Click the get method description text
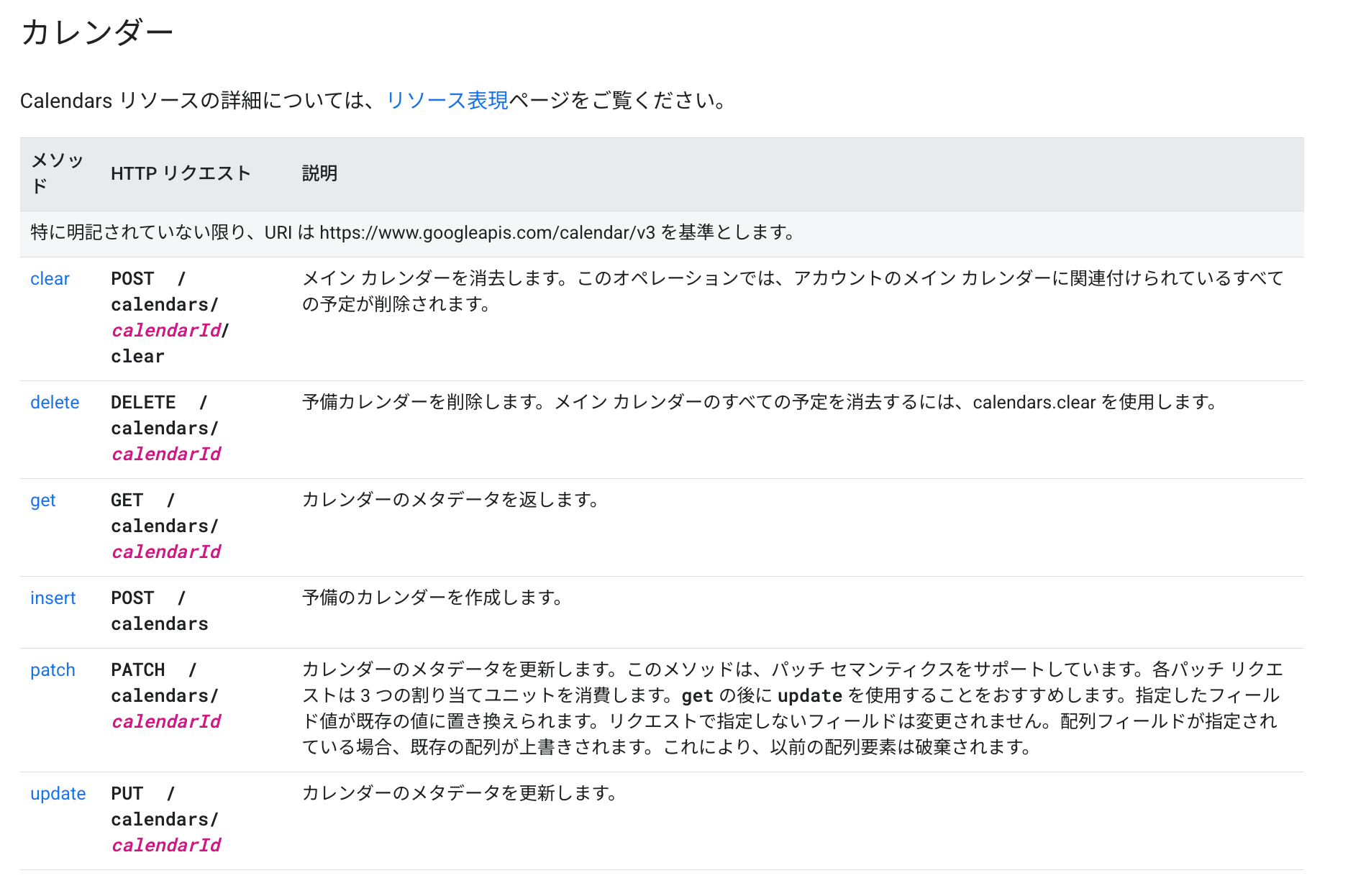The width and height of the screenshot is (1348, 896). [451, 500]
